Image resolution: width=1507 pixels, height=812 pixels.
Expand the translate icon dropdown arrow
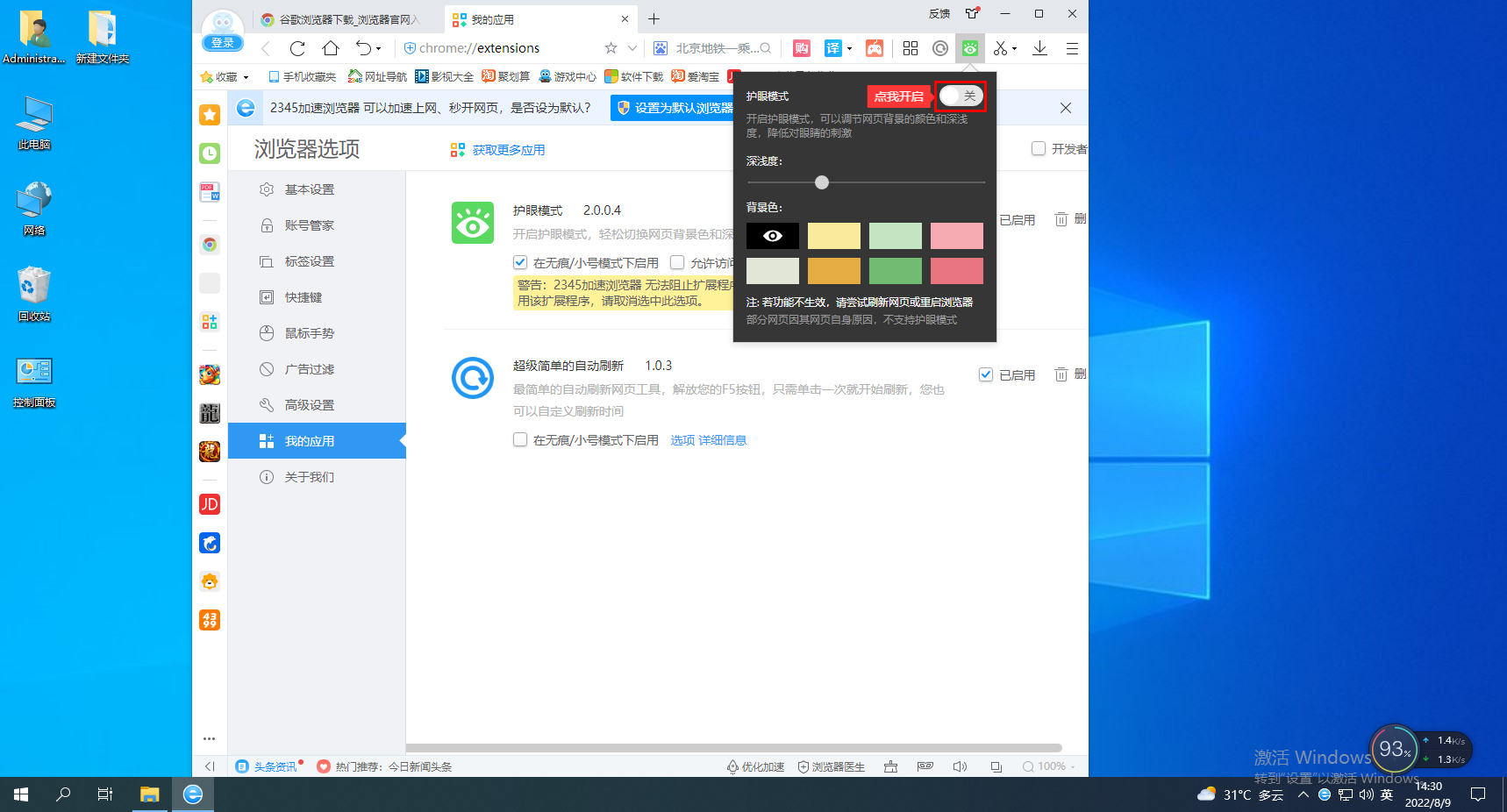pyautogui.click(x=849, y=48)
